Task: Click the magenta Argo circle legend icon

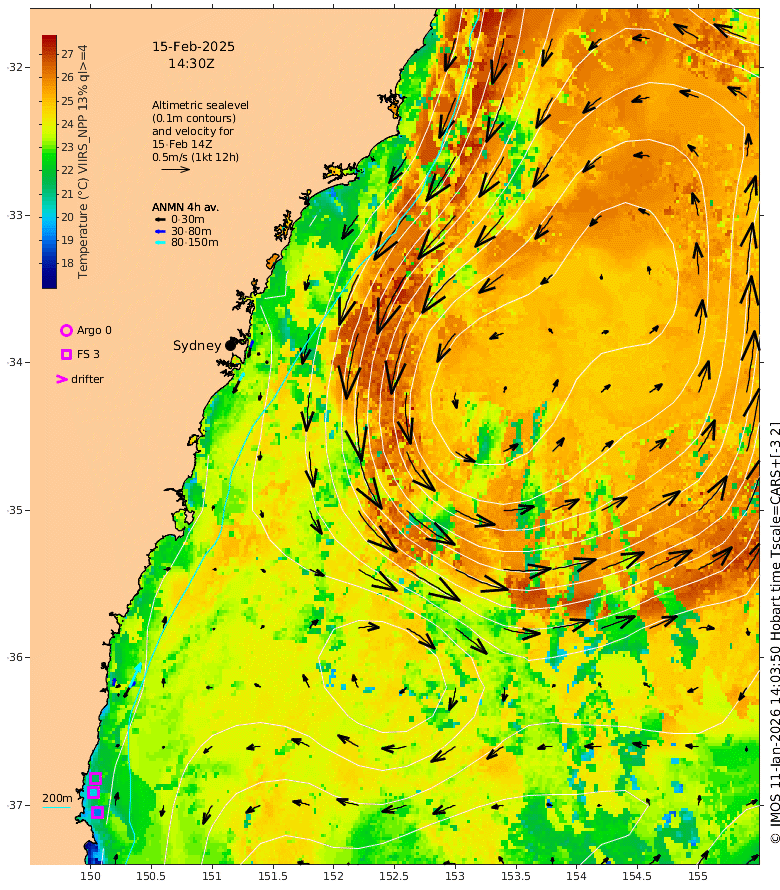Action: 66,330
